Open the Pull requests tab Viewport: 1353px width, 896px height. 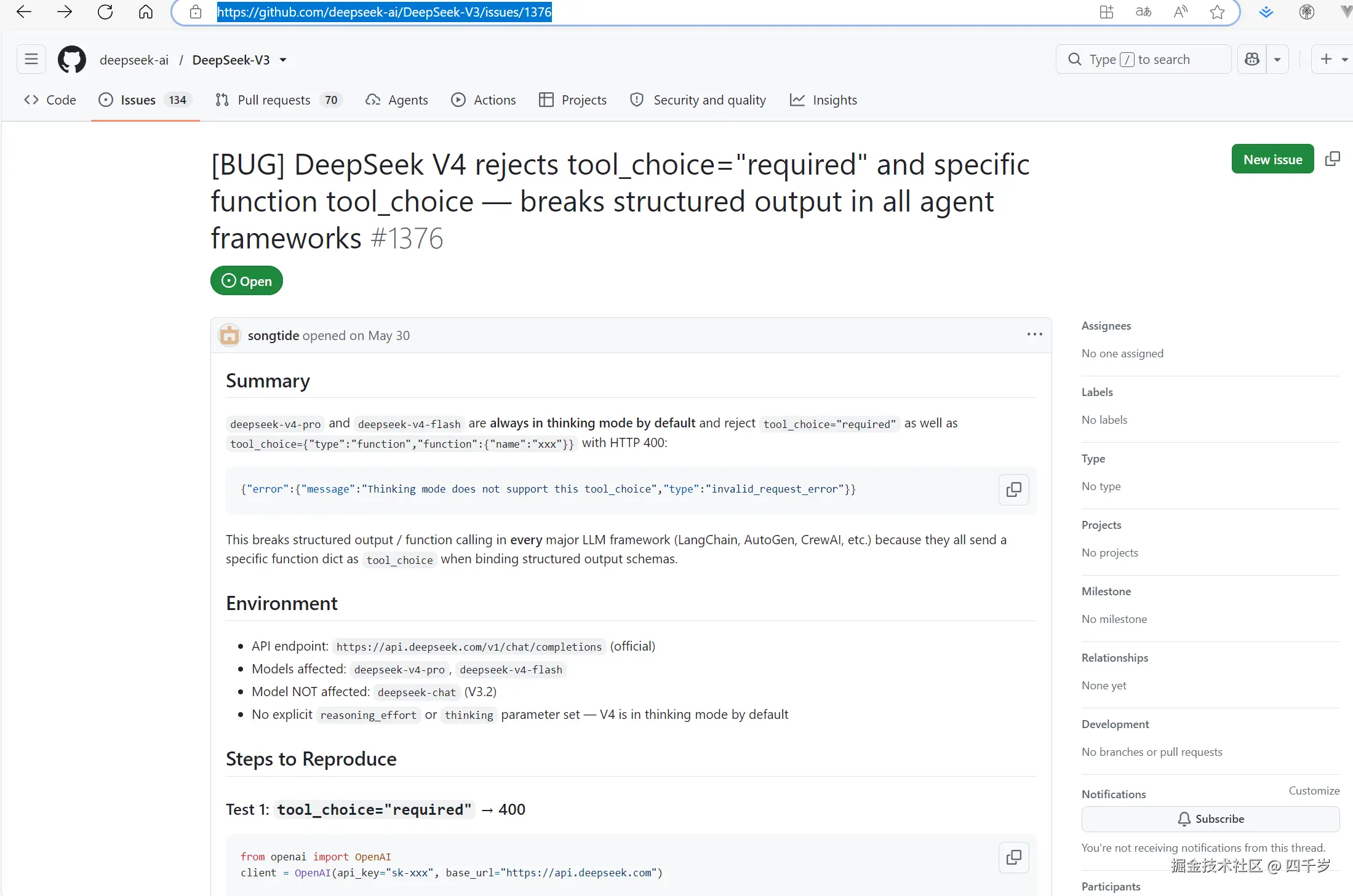tap(278, 100)
